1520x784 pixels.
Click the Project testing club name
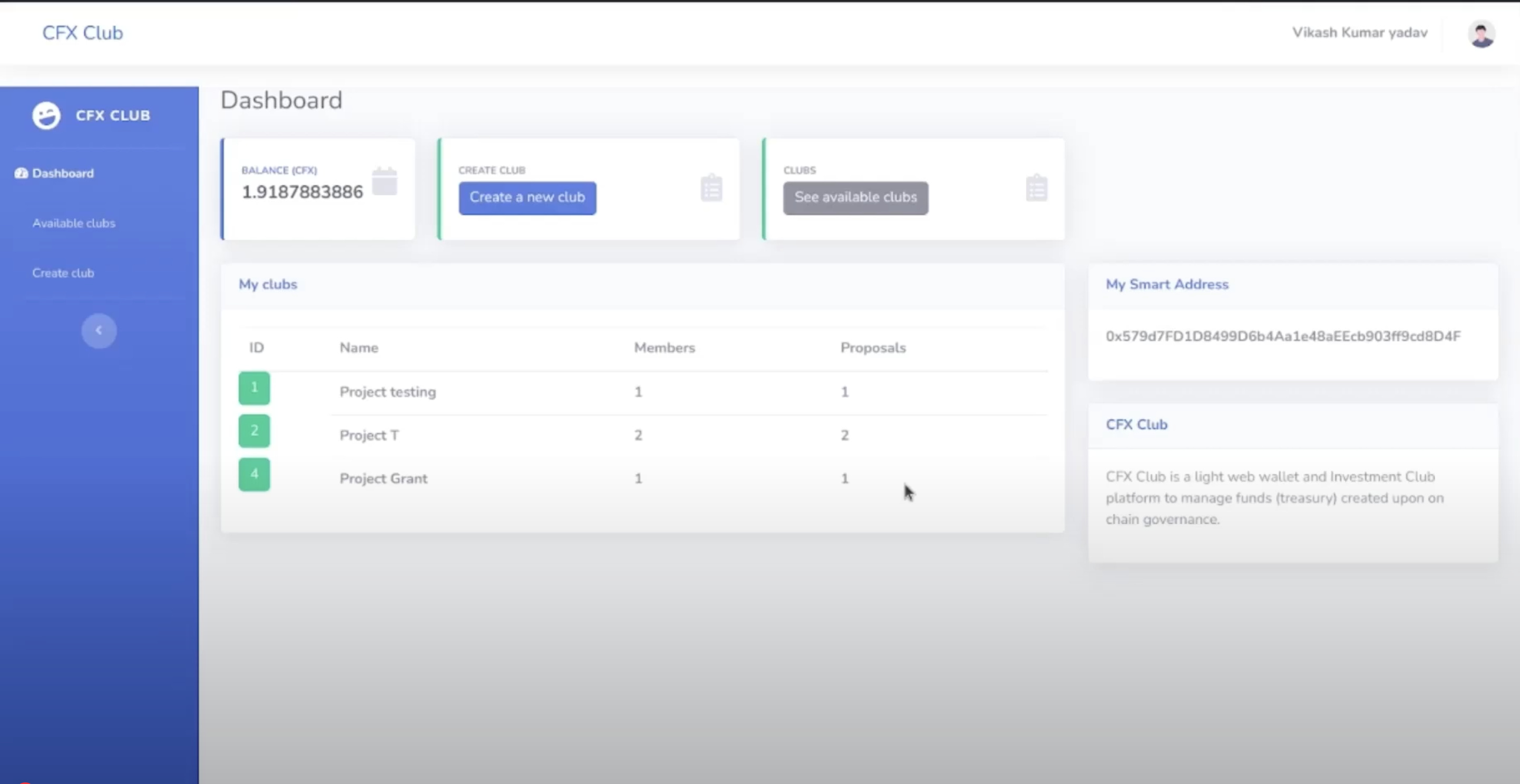click(388, 393)
